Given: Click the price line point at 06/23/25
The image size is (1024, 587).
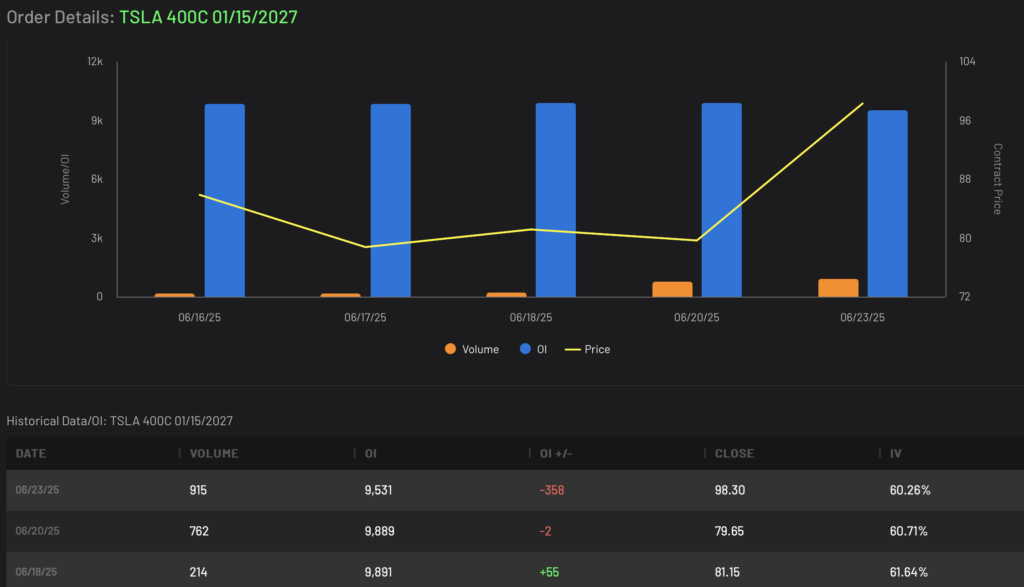Looking at the screenshot, I should [863, 103].
